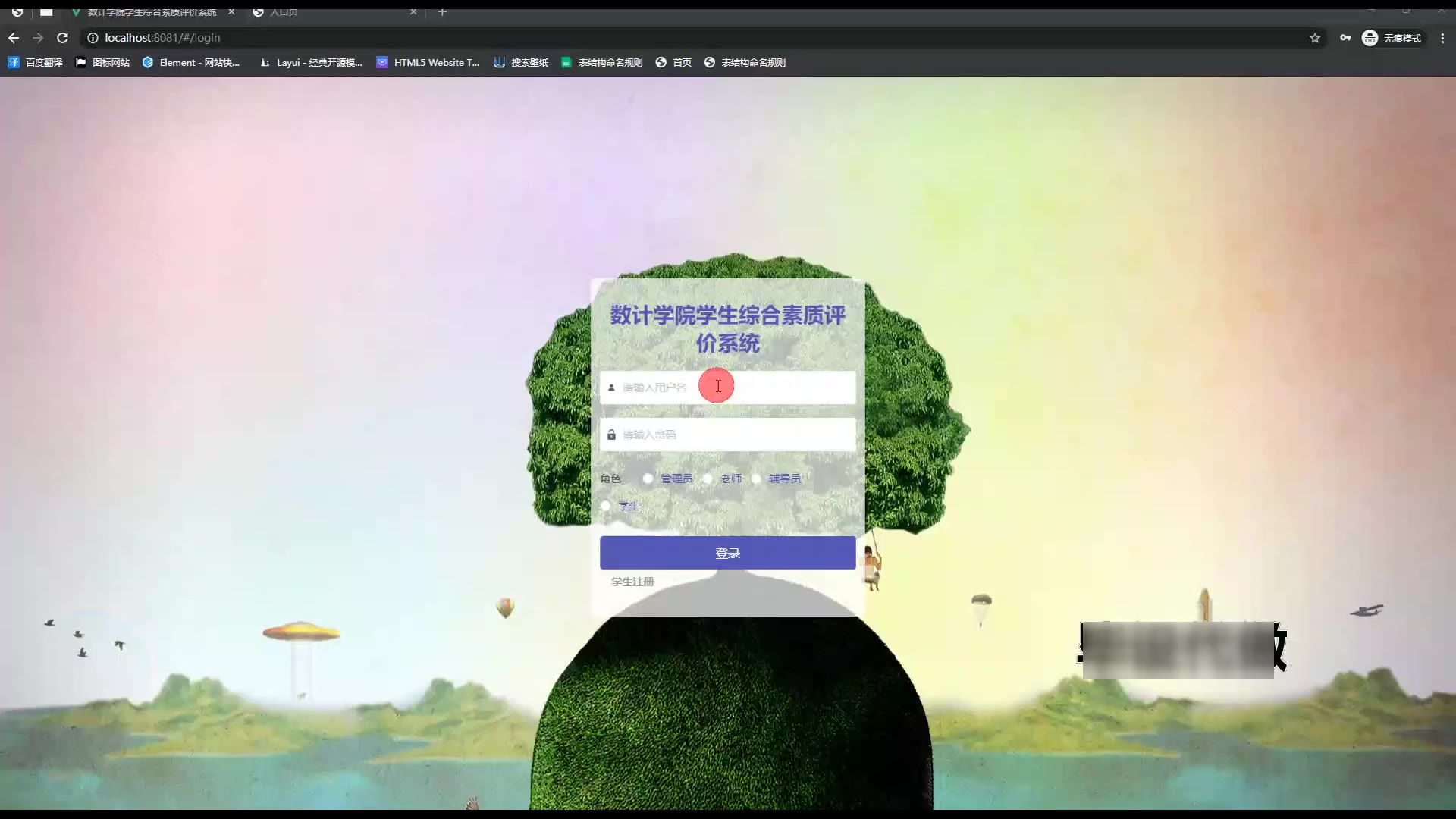The height and width of the screenshot is (819, 1456).
Task: Click the browser back arrow
Action: [14, 38]
